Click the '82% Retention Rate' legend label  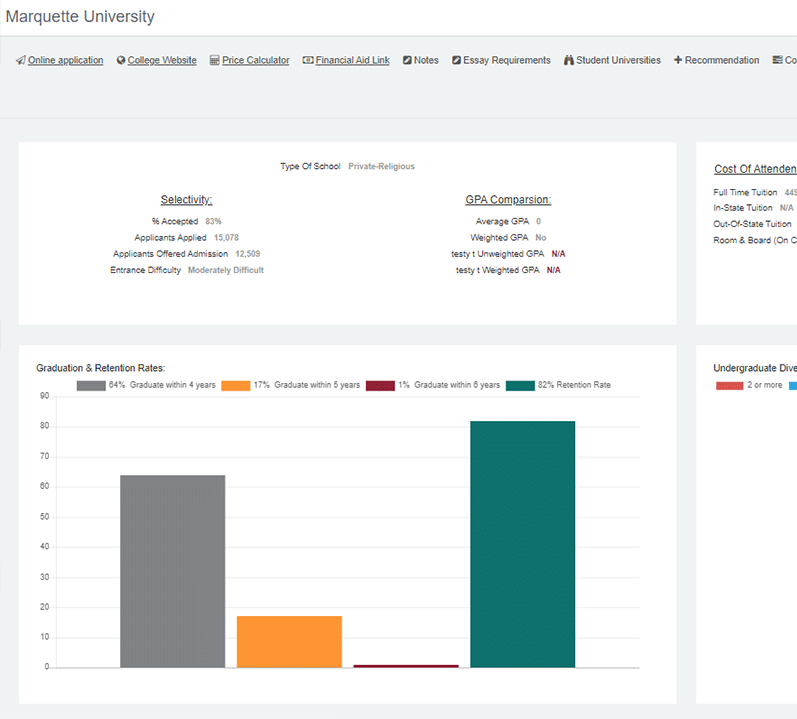click(x=574, y=385)
